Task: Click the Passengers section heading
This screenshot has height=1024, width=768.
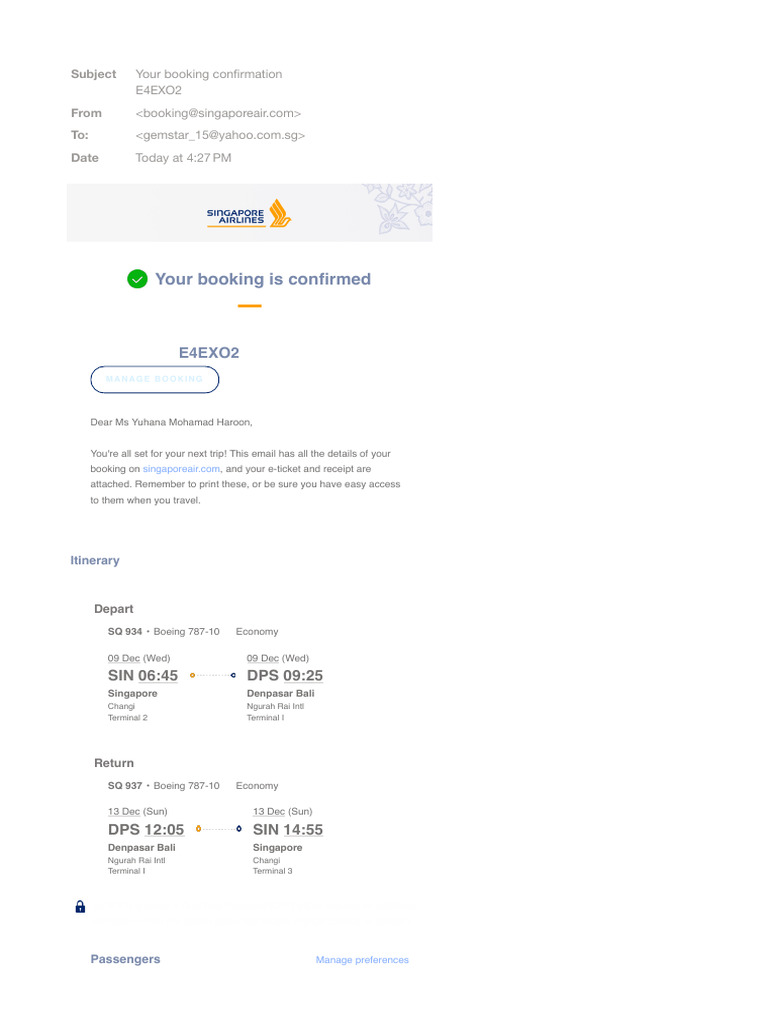Action: [125, 959]
